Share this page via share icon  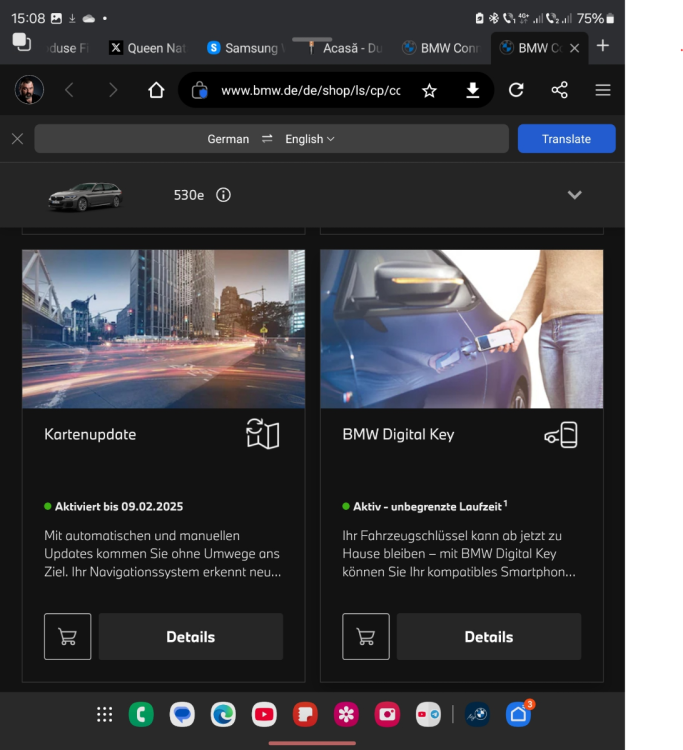click(x=559, y=90)
